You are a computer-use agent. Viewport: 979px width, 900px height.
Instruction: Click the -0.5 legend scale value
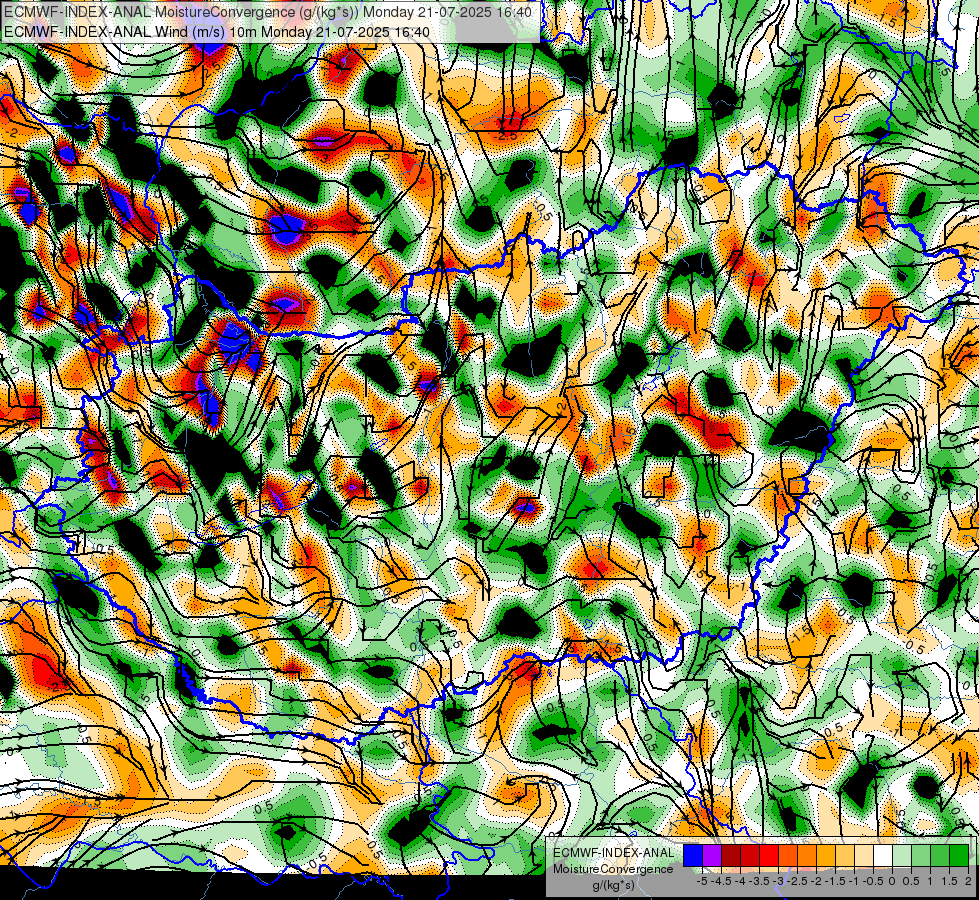[873, 881]
